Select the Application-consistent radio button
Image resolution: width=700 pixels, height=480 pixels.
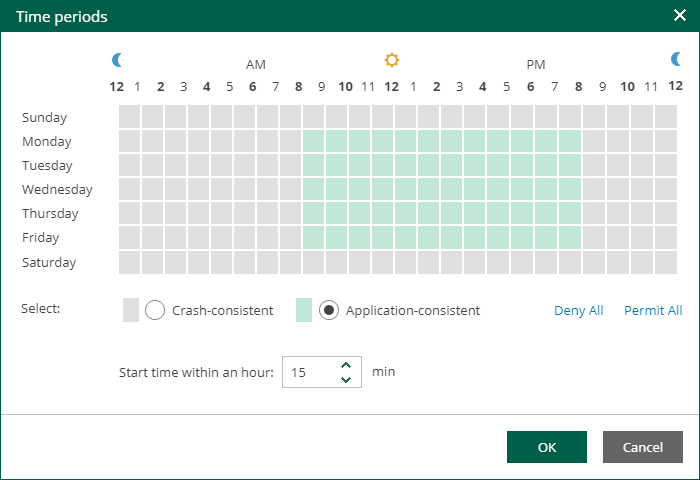(328, 310)
